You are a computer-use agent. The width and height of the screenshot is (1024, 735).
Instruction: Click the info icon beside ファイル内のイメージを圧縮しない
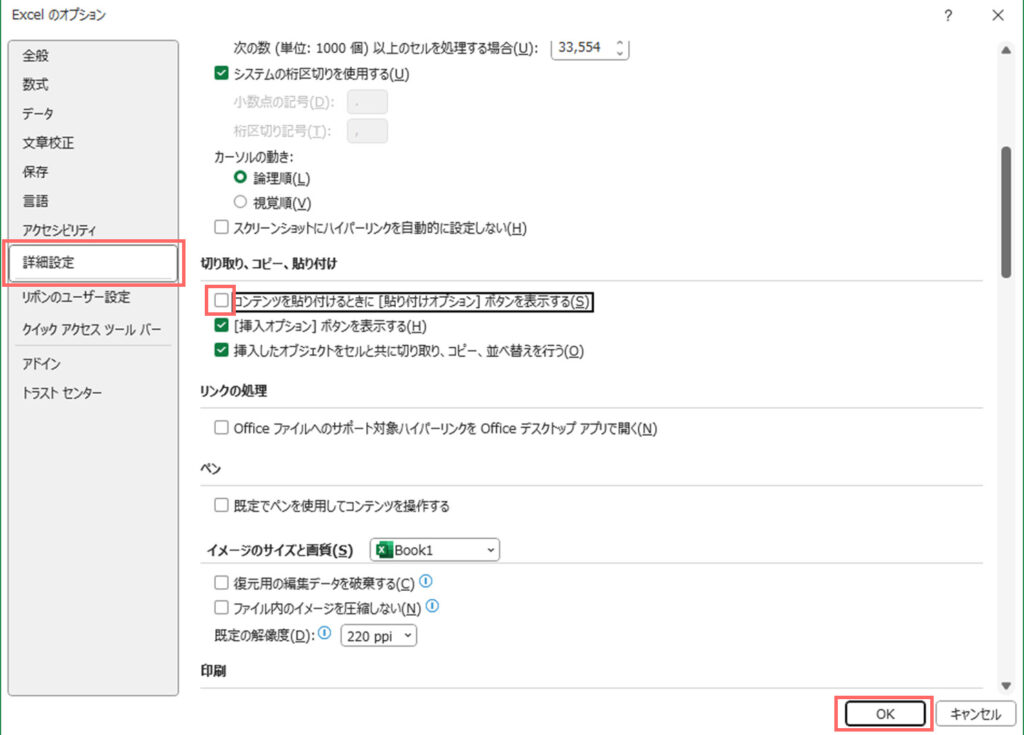pyautogui.click(x=432, y=606)
